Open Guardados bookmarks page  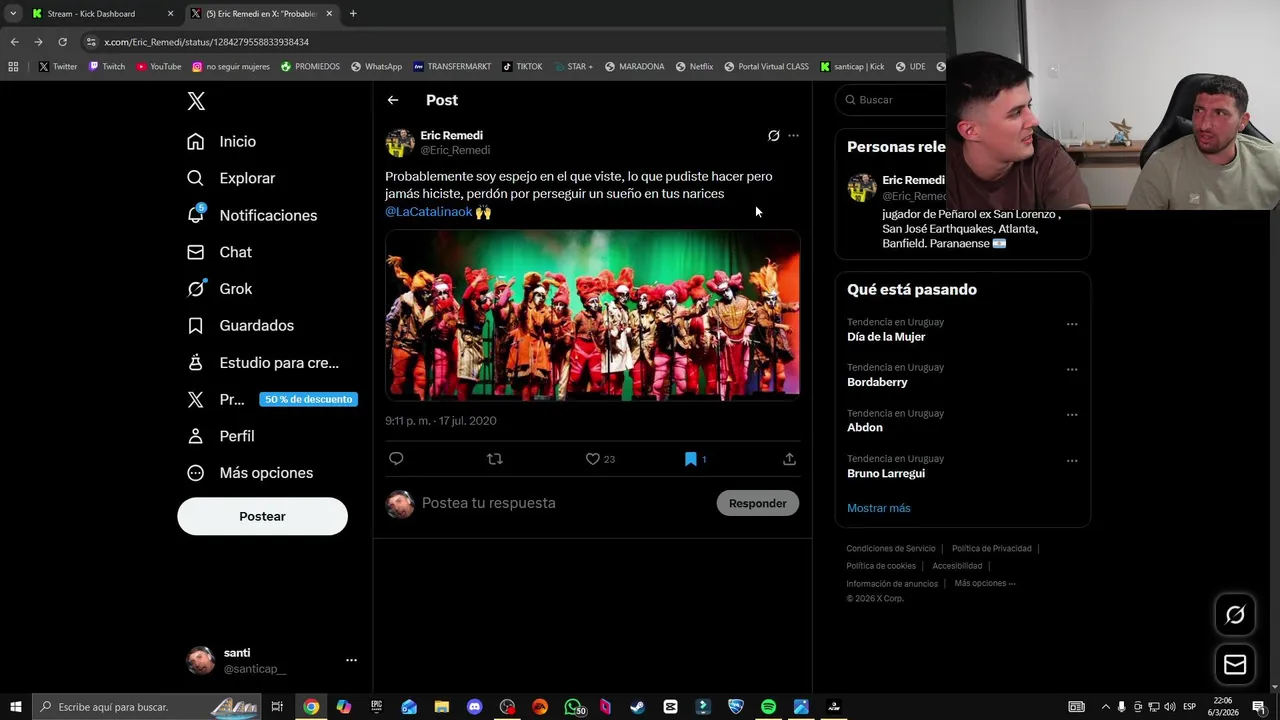(240, 326)
